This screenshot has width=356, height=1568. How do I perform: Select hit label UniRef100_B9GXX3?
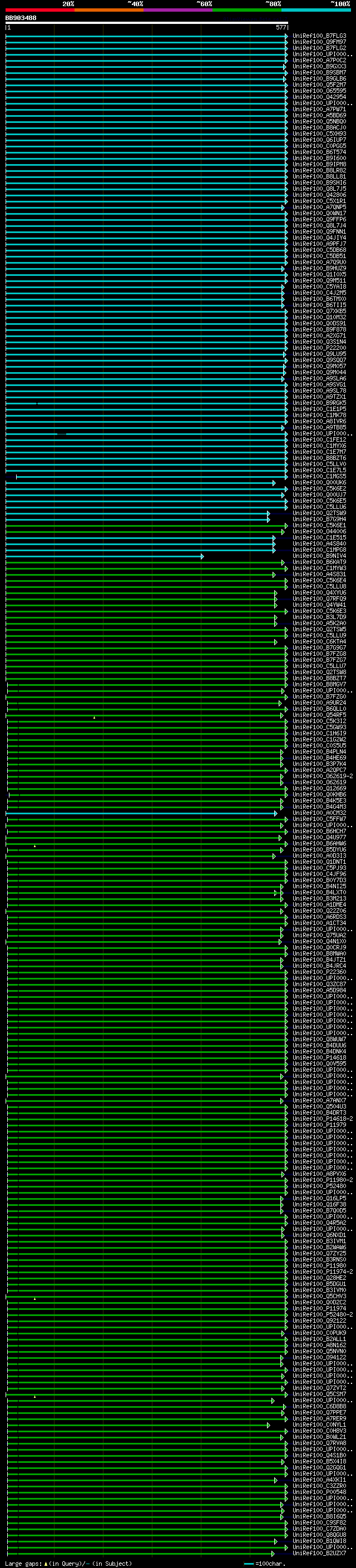tap(319, 67)
